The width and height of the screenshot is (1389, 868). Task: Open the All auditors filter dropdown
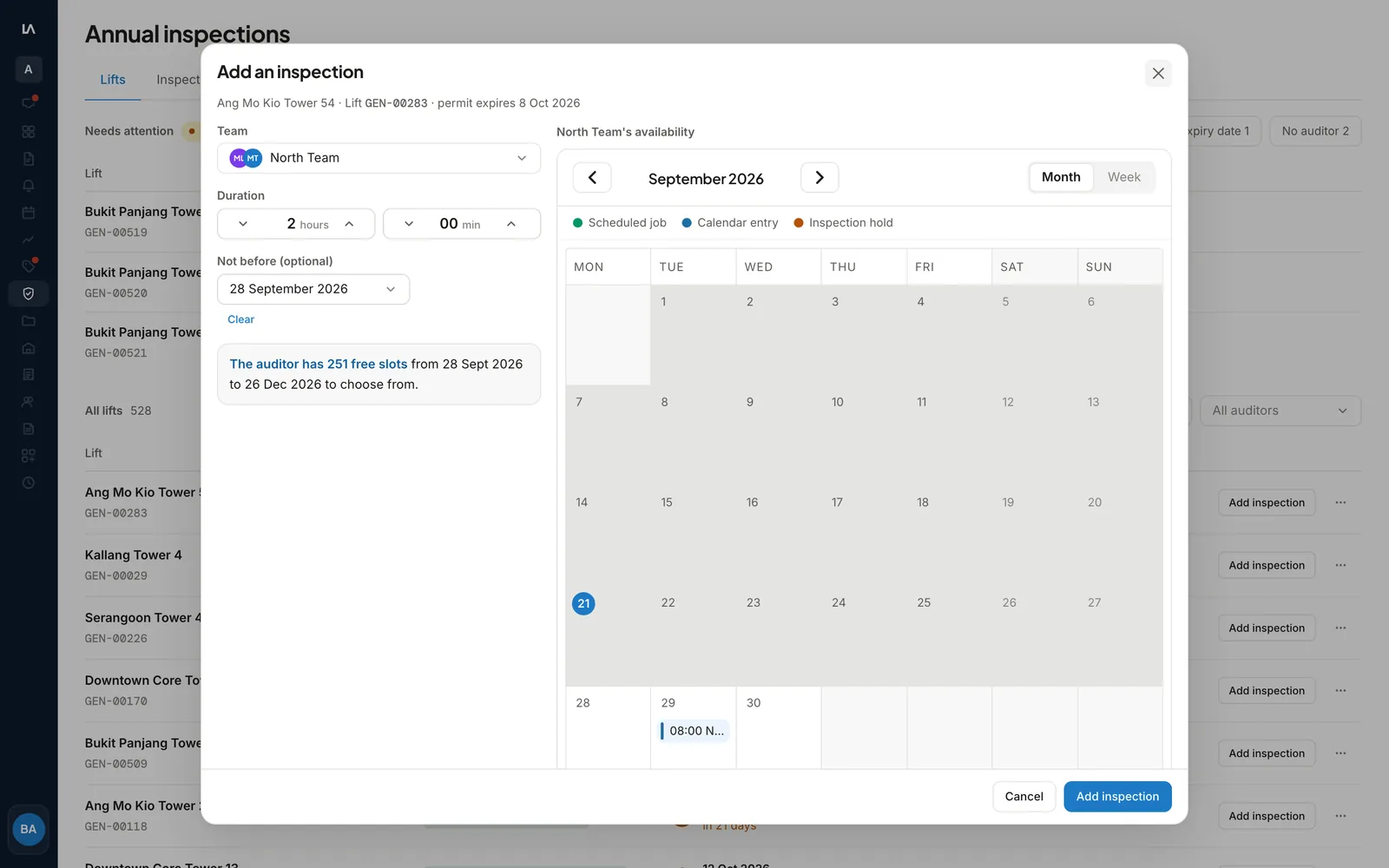coord(1280,411)
